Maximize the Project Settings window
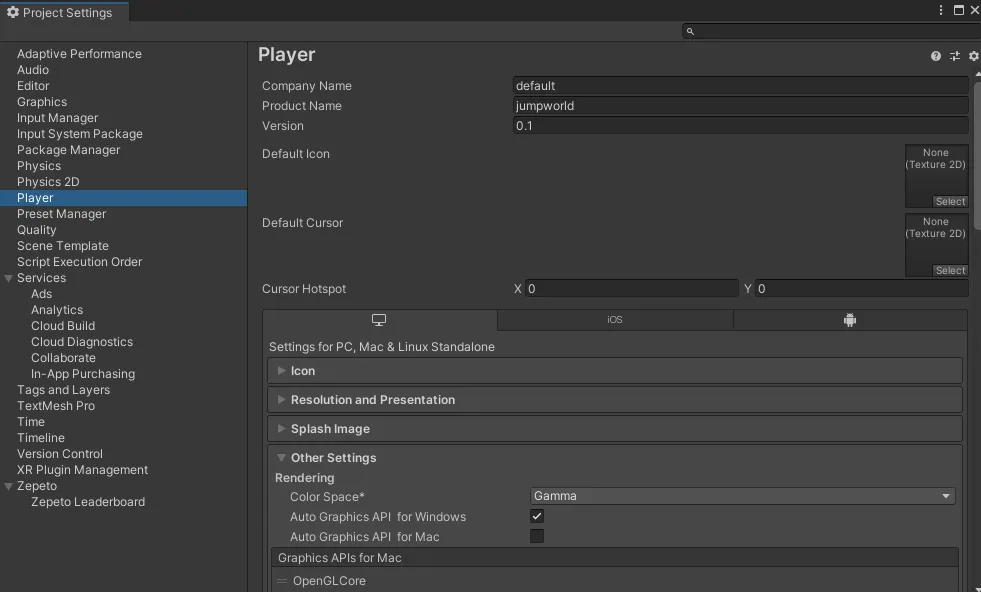 (958, 10)
